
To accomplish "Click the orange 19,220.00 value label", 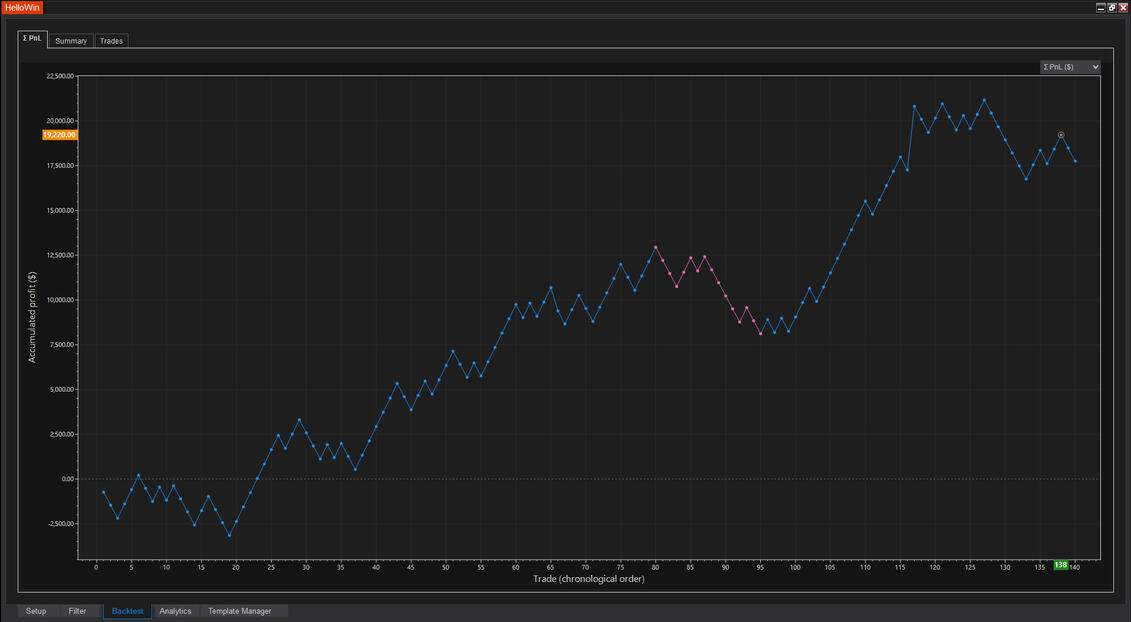I will click(59, 135).
